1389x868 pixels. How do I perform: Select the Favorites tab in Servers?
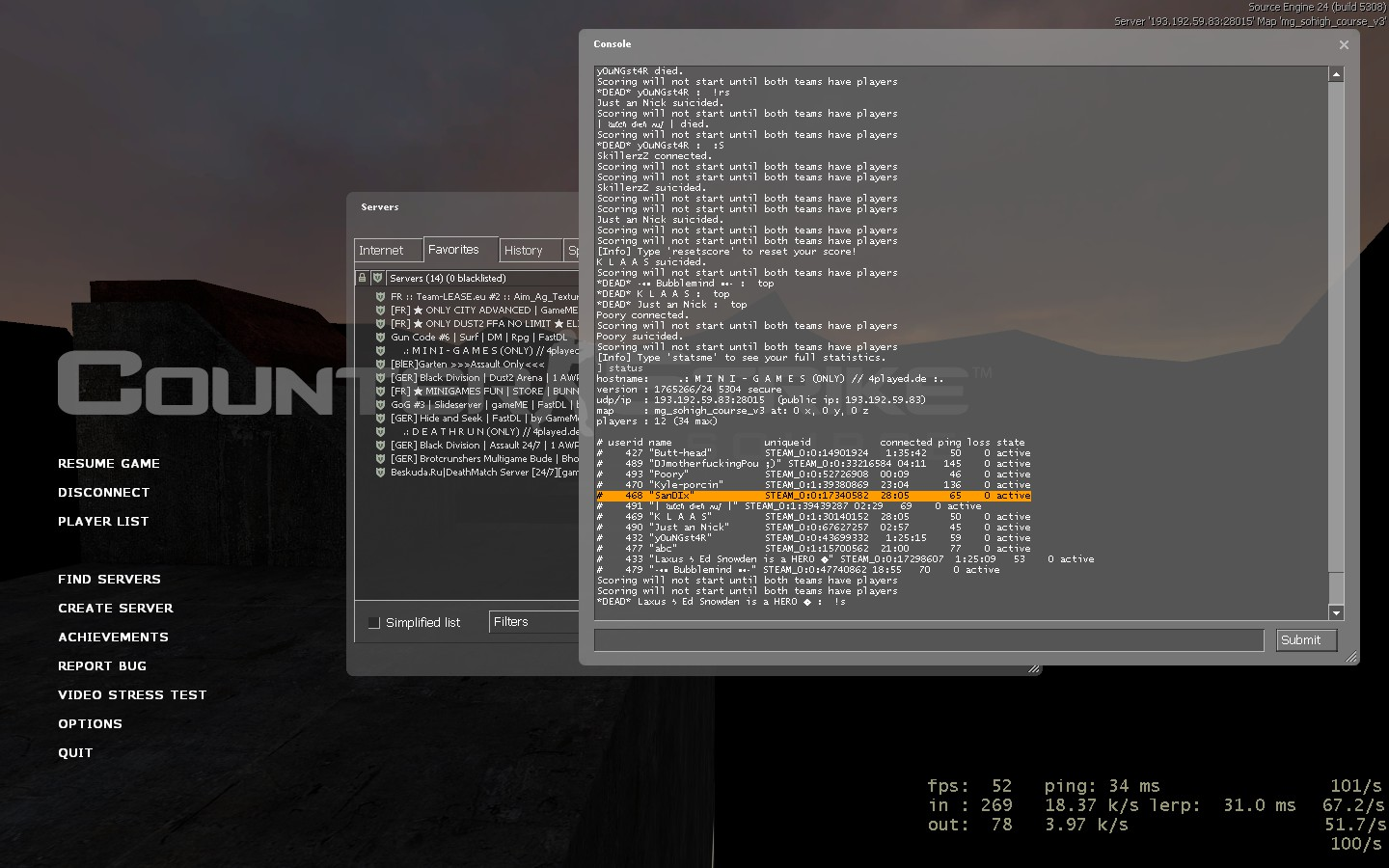[x=460, y=250]
